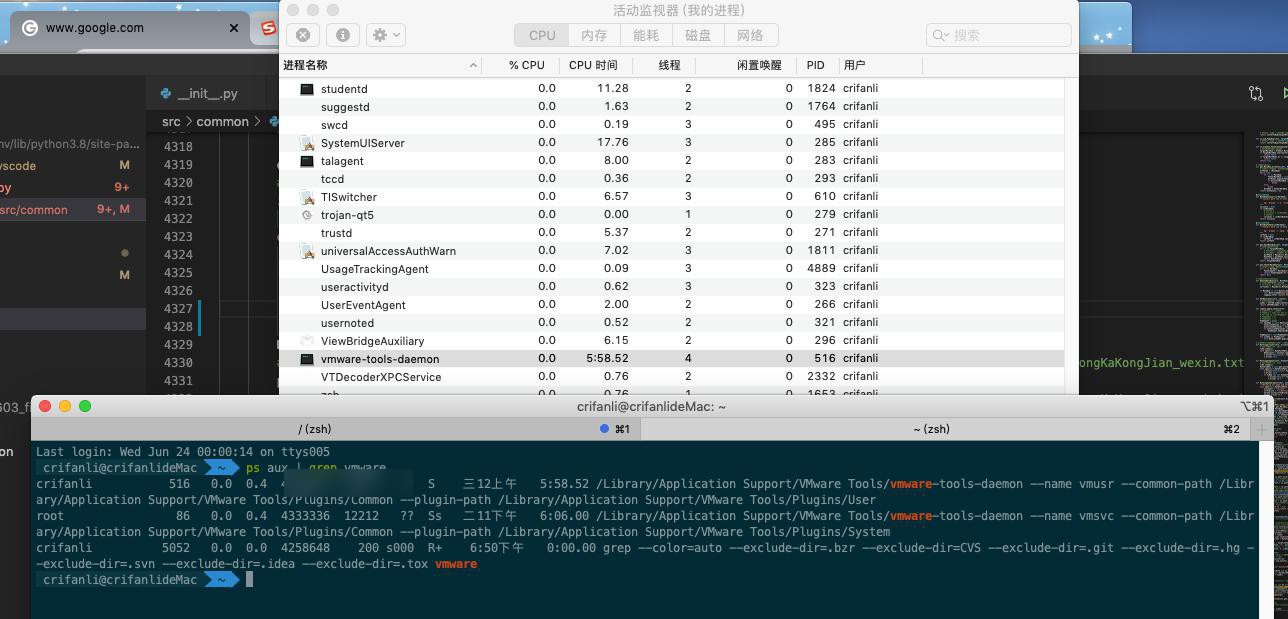
Task: Click the quit process button in Activity Monitor
Action: (x=303, y=35)
